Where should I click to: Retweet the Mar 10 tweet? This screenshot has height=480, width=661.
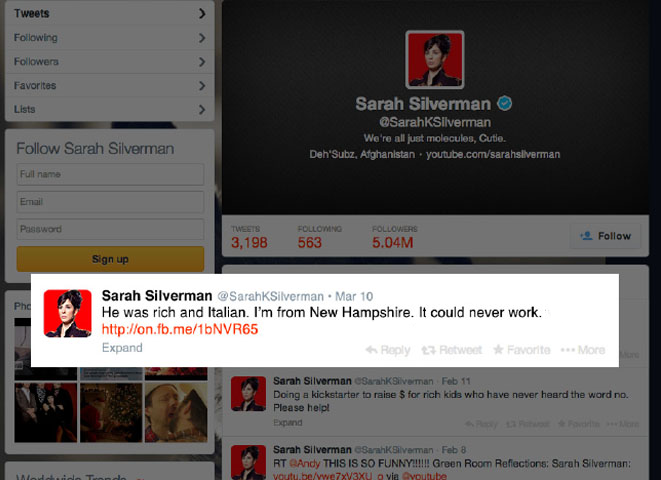(452, 350)
